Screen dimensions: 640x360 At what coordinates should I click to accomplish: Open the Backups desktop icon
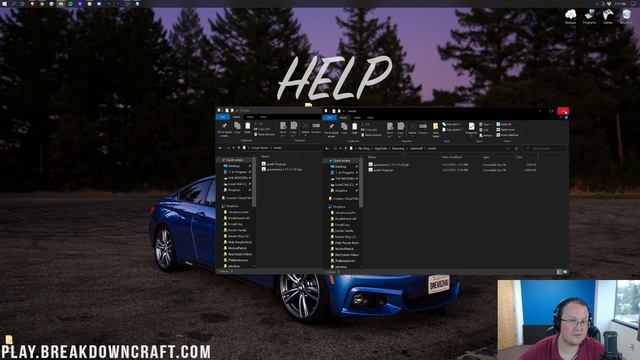(570, 17)
